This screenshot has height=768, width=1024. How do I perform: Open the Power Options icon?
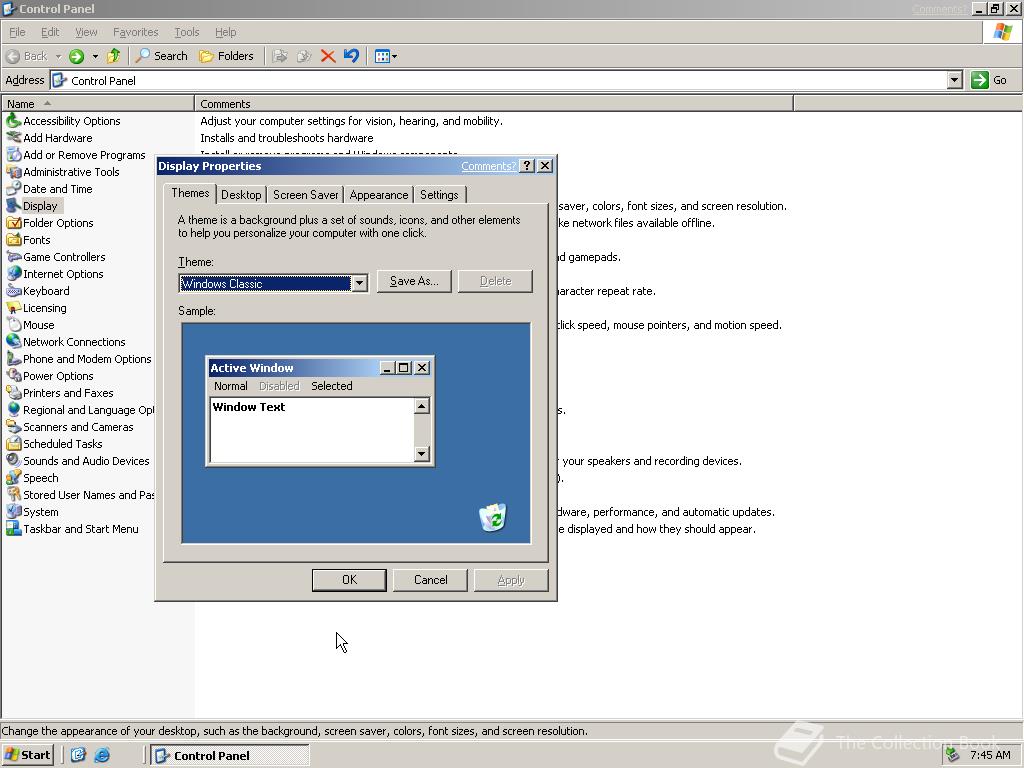click(14, 375)
